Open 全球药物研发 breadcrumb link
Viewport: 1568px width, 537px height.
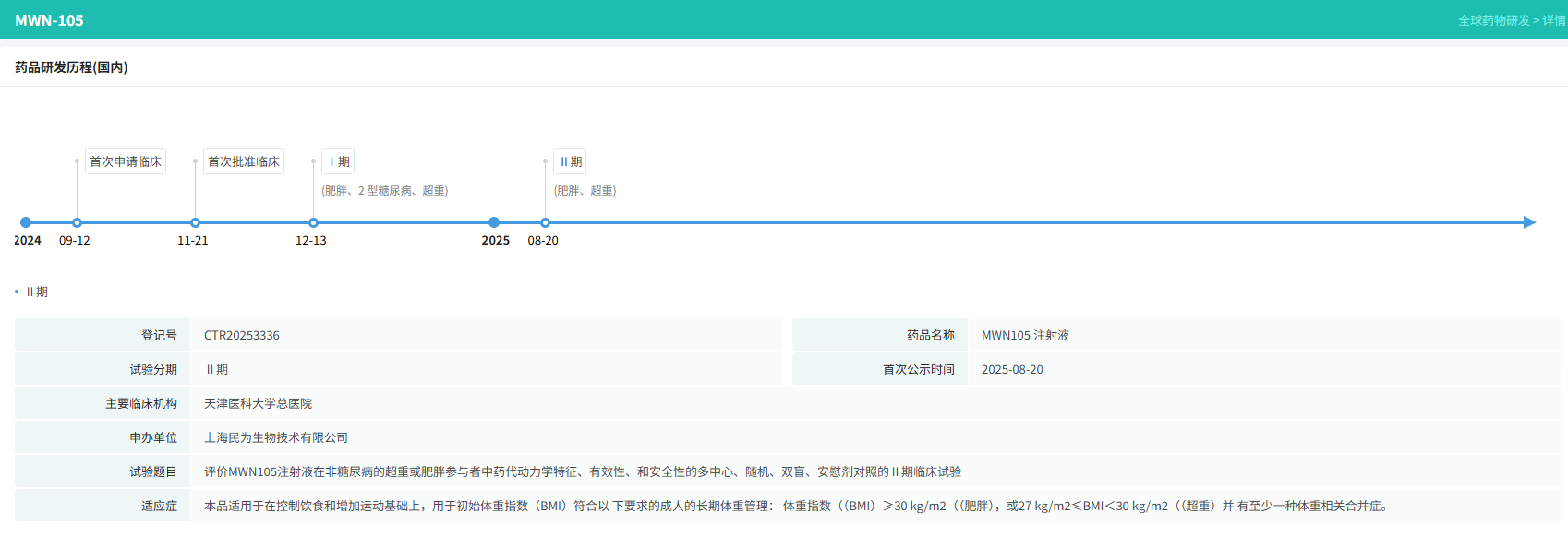point(1493,20)
